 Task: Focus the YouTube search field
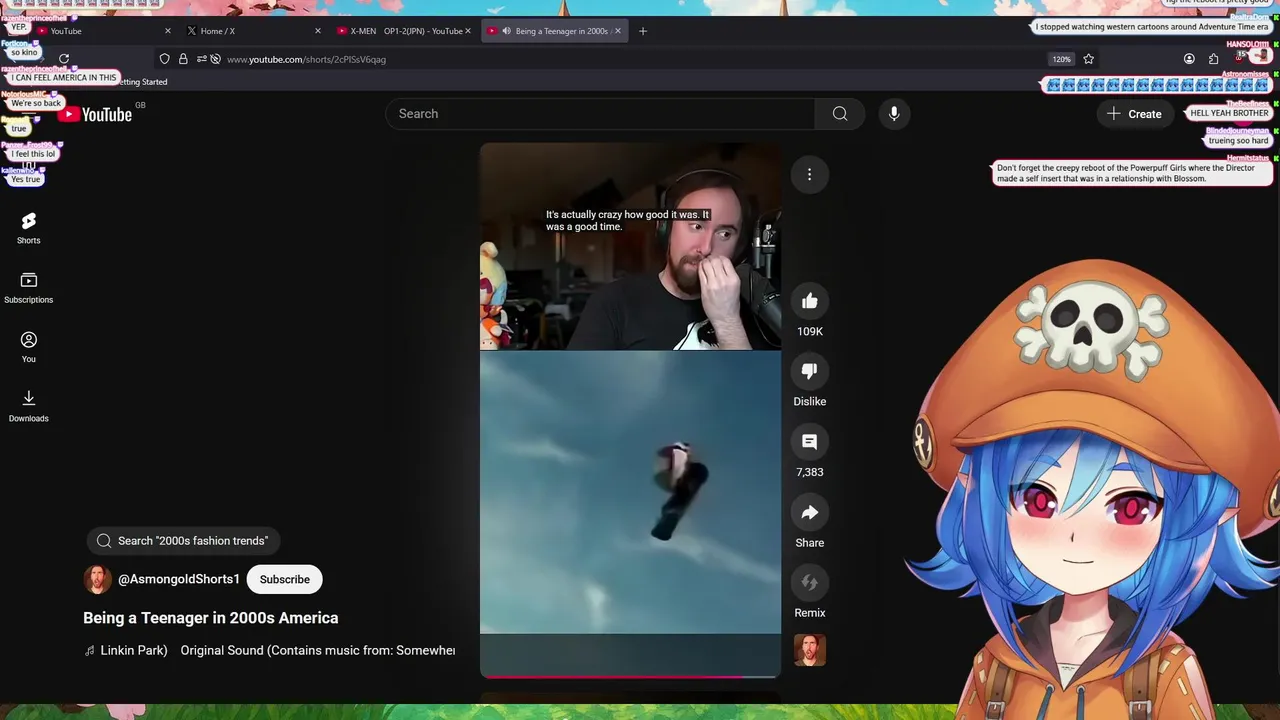point(600,114)
